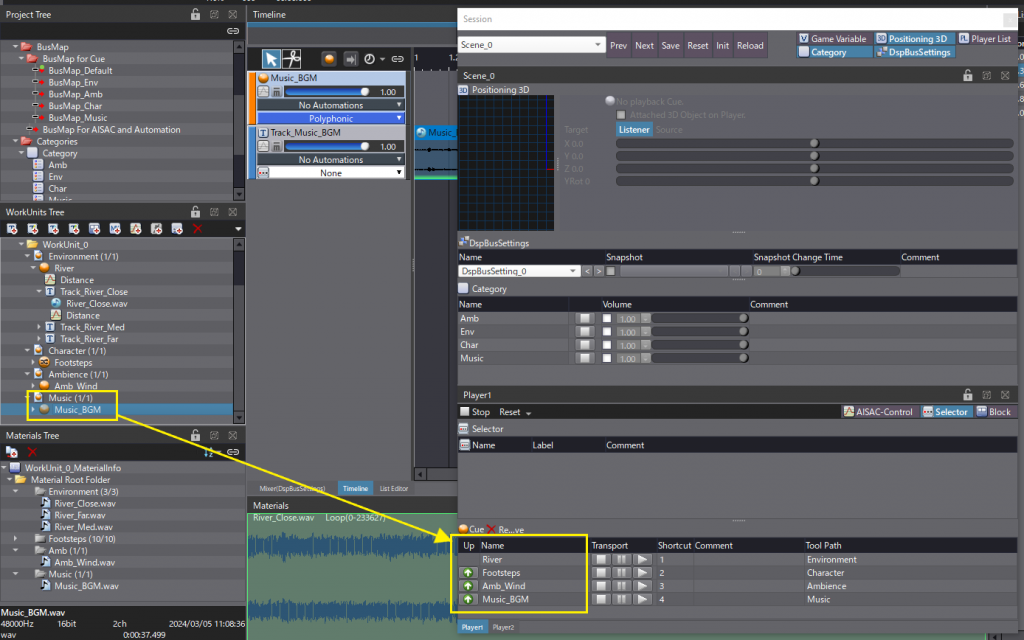Click the orange cue sphere icon in the toolbar
Viewport: 1024px width, 640px height.
pos(329,60)
